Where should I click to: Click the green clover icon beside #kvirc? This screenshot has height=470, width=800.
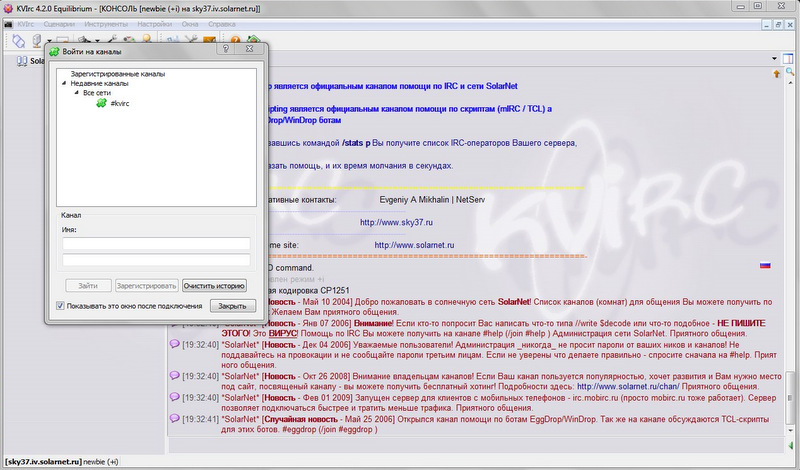[x=102, y=103]
